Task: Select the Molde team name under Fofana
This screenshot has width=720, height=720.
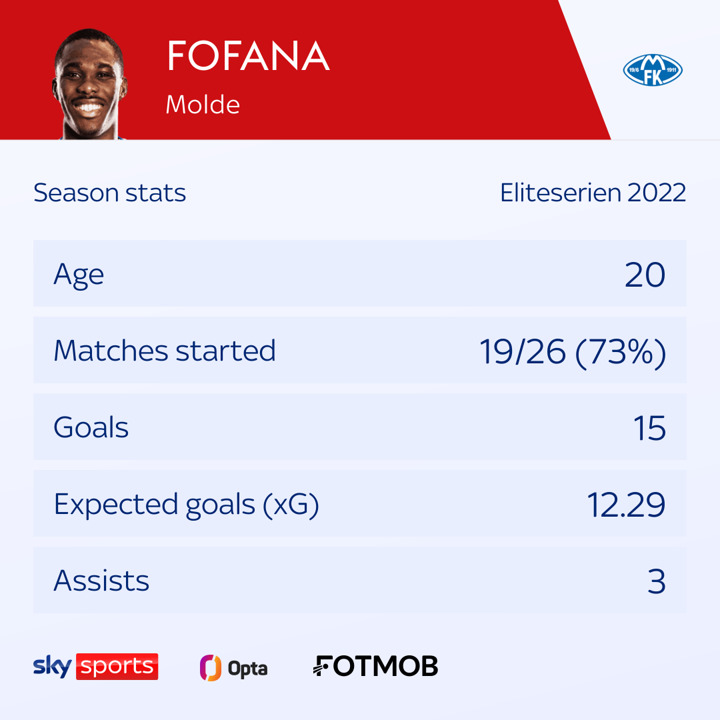Action: [203, 104]
